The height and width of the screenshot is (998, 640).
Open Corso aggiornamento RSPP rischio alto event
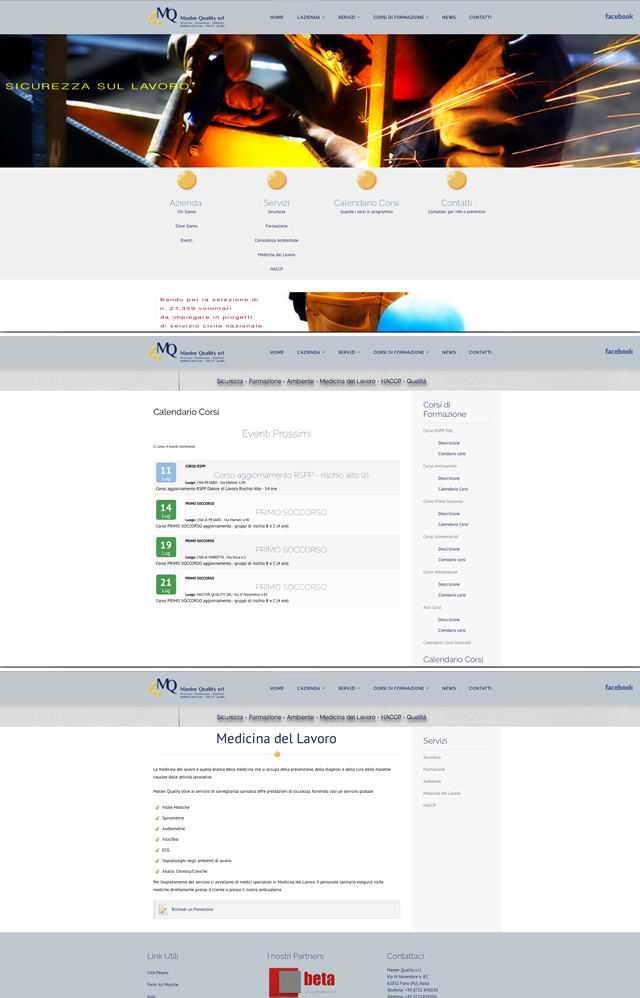291,475
